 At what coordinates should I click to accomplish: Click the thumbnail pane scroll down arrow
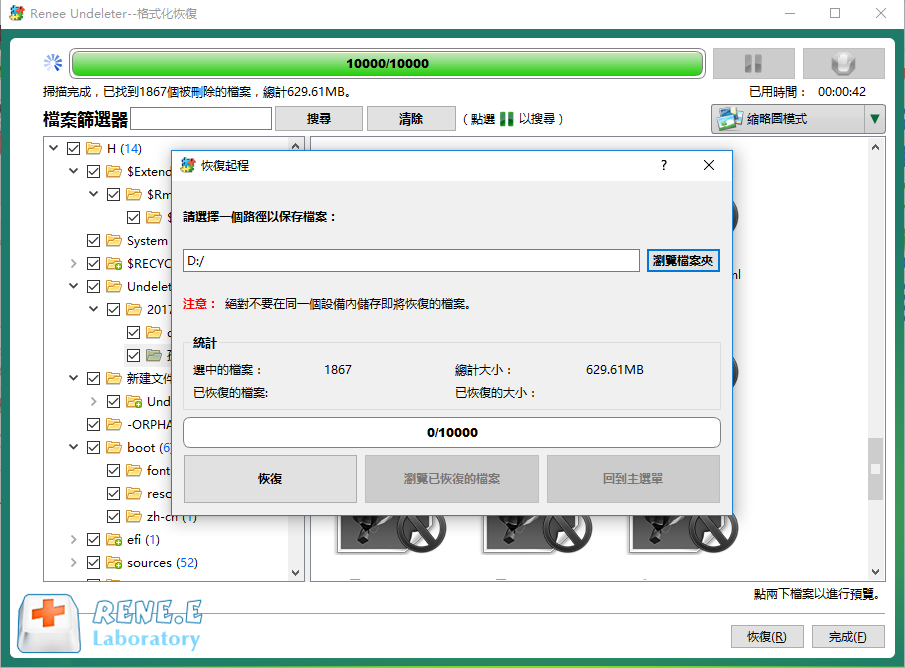click(x=875, y=572)
